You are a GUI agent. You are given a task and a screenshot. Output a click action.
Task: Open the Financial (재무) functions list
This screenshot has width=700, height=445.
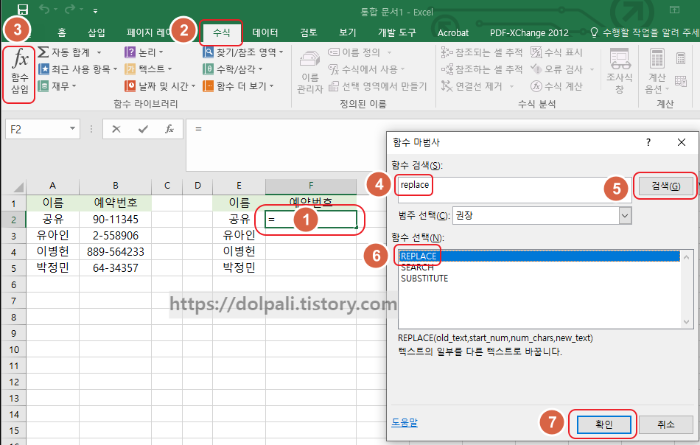click(x=57, y=86)
